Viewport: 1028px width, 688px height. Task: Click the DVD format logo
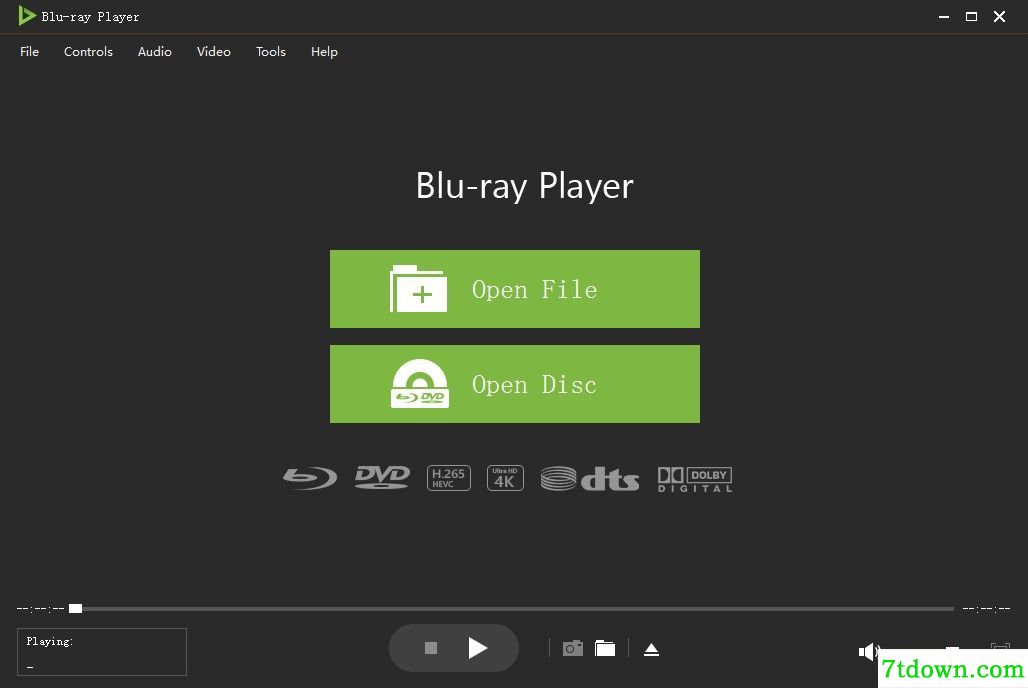click(382, 477)
